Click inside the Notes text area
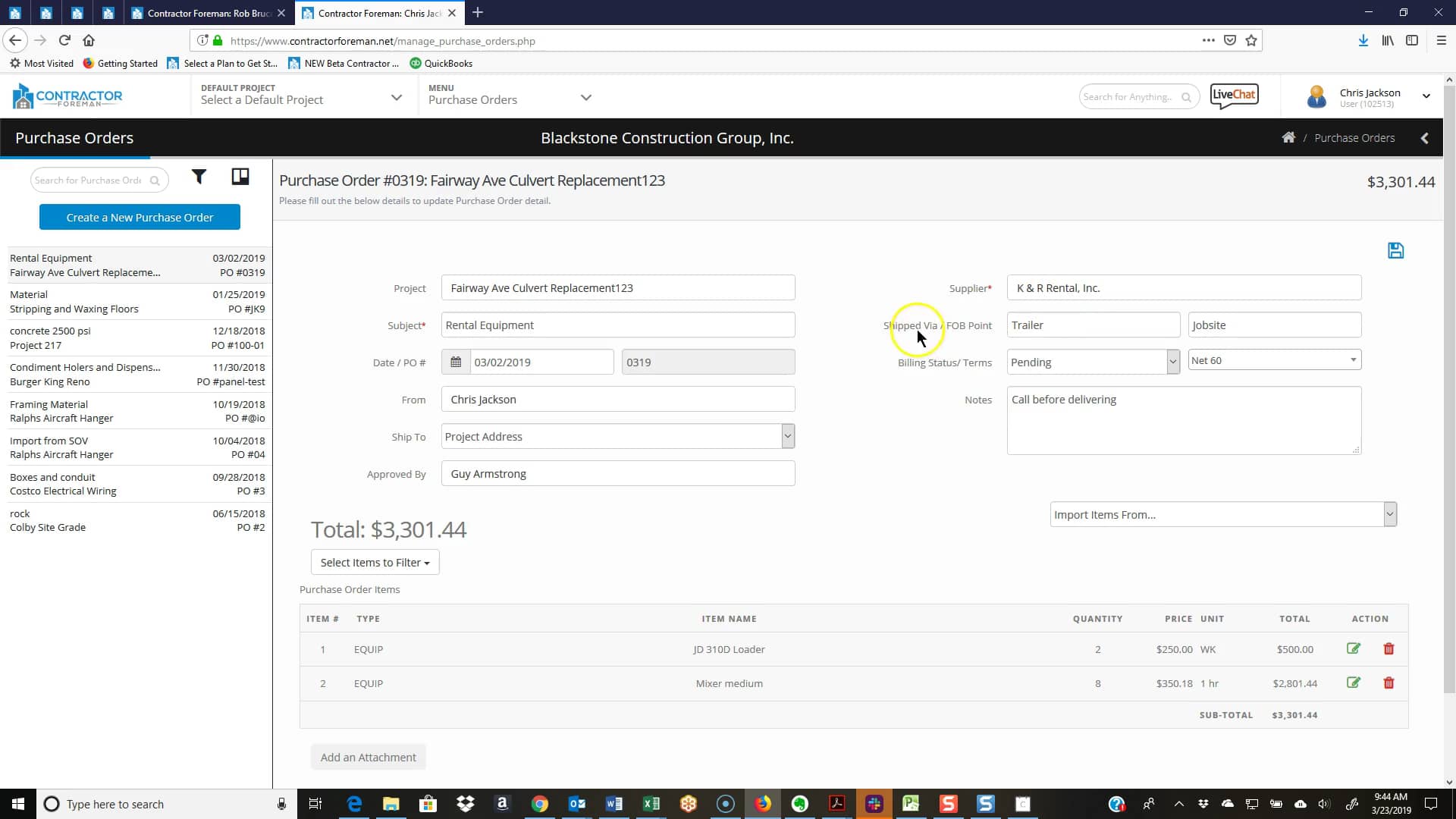 1183,420
